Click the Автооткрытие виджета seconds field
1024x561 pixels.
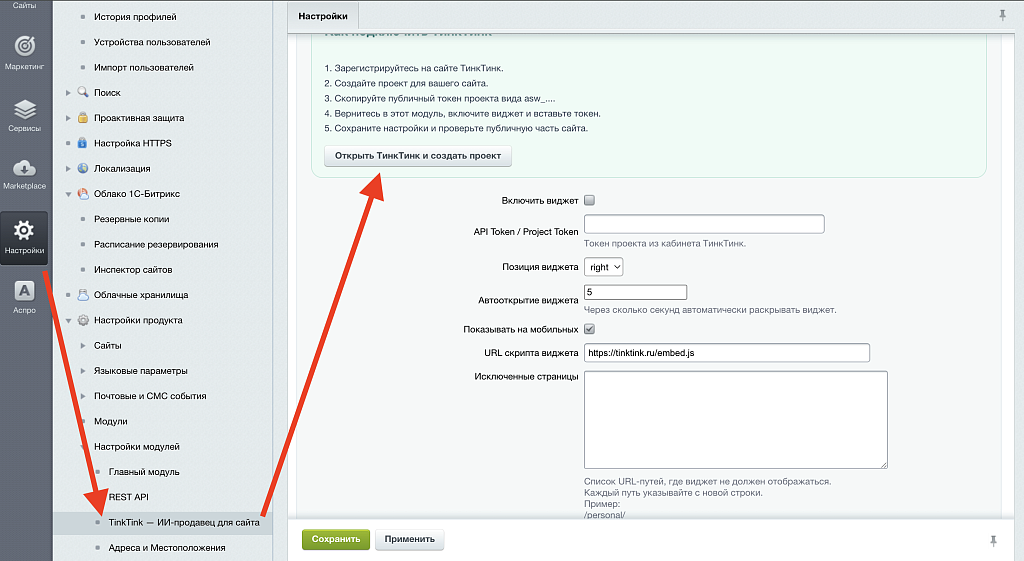pos(635,292)
